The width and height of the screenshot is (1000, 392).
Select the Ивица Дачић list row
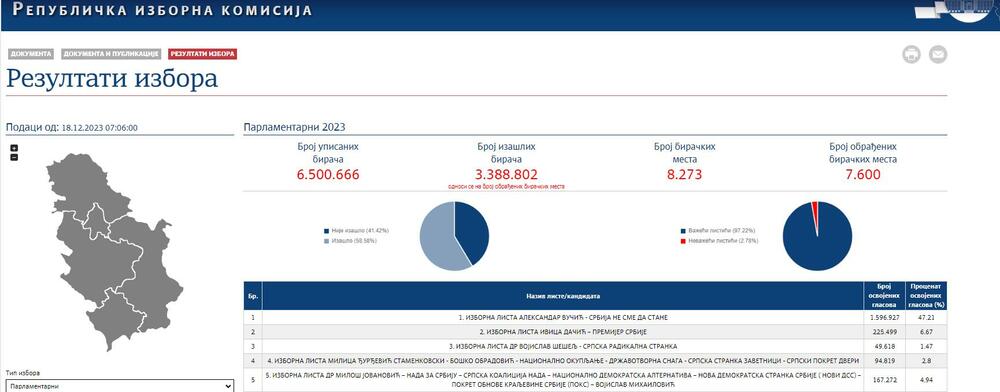[x=594, y=332]
